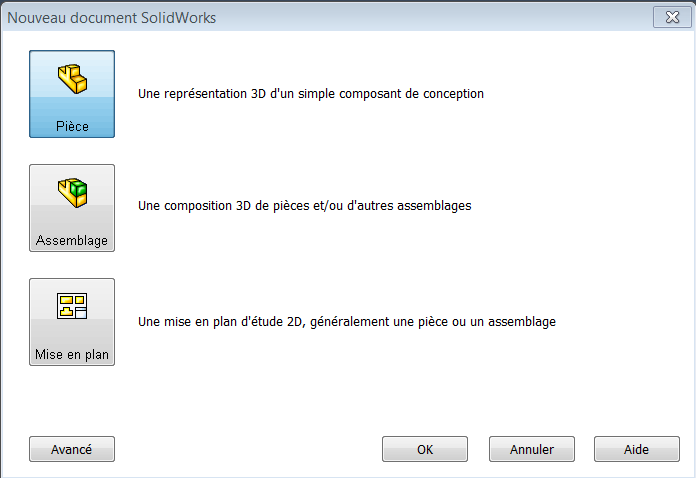Screen dimensions: 696x478
Task: Click the "Mise en plan" caption under icon
Action: 72,355
